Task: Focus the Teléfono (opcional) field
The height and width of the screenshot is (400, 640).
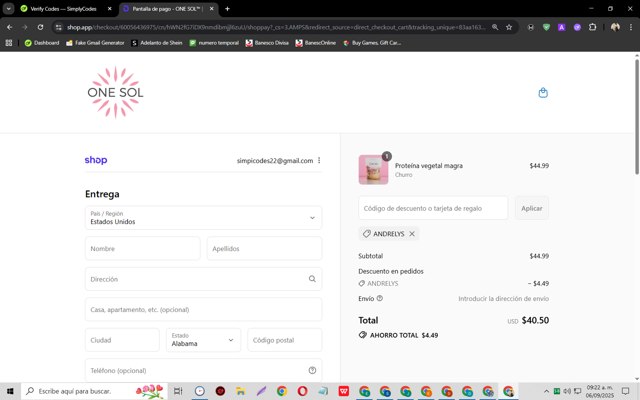Action: point(203,370)
